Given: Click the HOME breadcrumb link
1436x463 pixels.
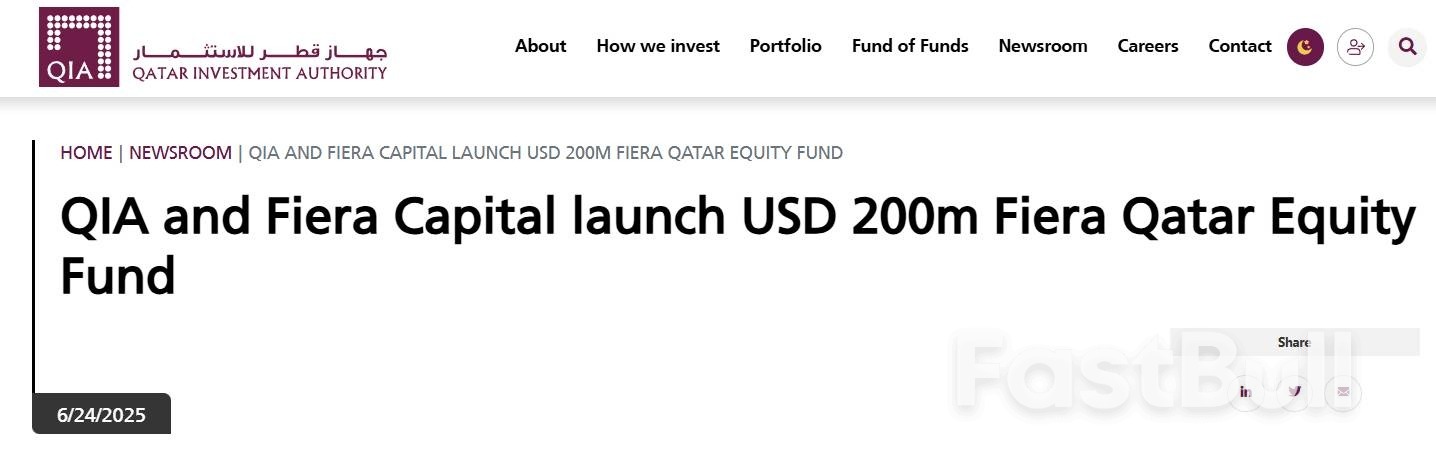Looking at the screenshot, I should coord(86,153).
